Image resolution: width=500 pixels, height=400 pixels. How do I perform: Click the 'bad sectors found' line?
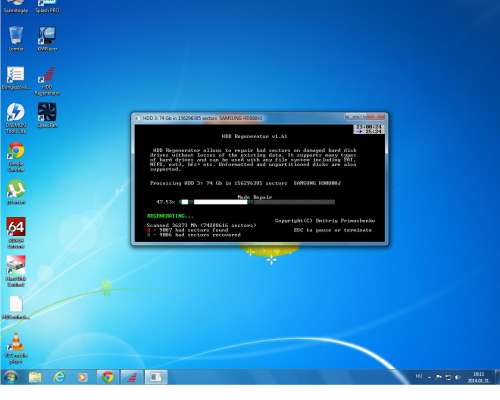pos(188,230)
